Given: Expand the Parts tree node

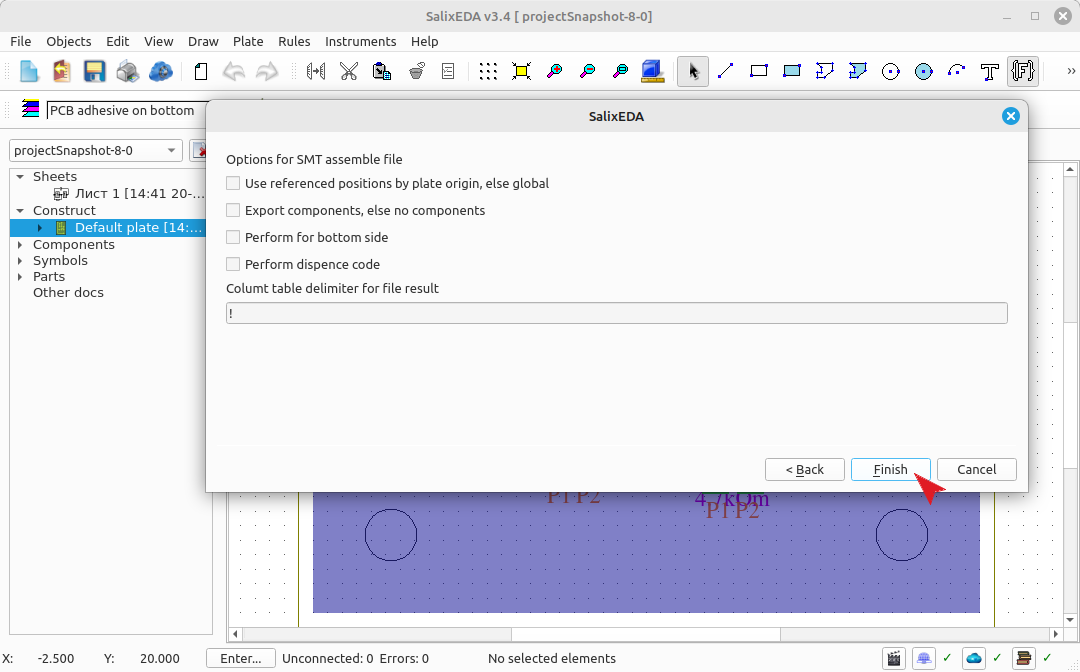Looking at the screenshot, I should click(20, 277).
